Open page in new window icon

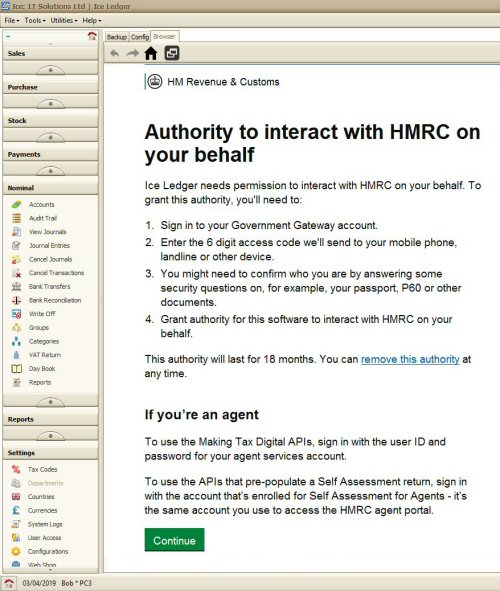[x=172, y=53]
